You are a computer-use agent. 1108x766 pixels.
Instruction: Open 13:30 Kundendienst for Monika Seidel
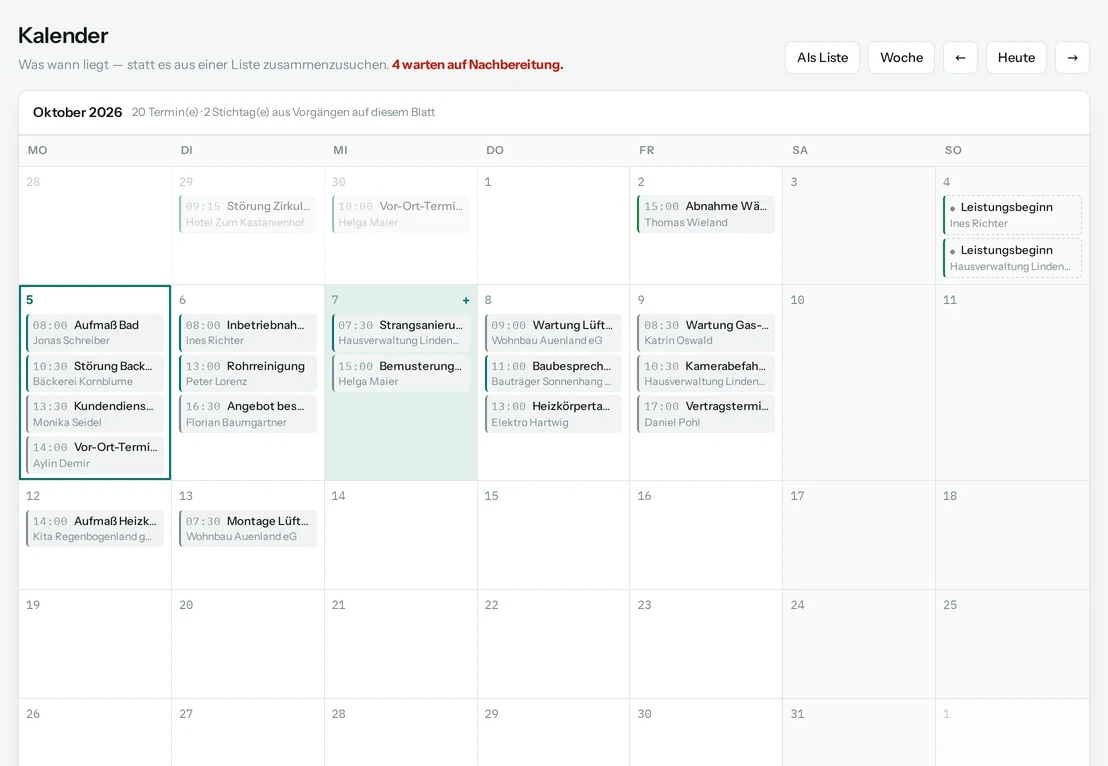(x=95, y=413)
